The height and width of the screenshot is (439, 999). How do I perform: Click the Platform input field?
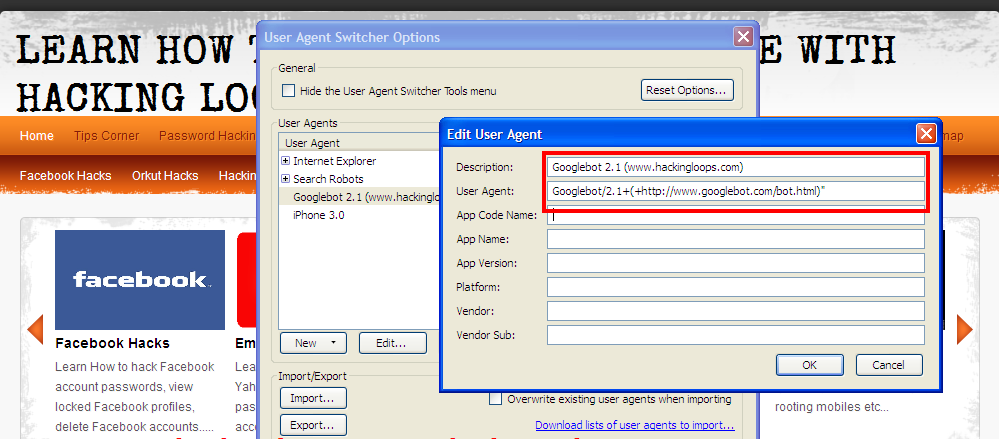[x=735, y=287]
